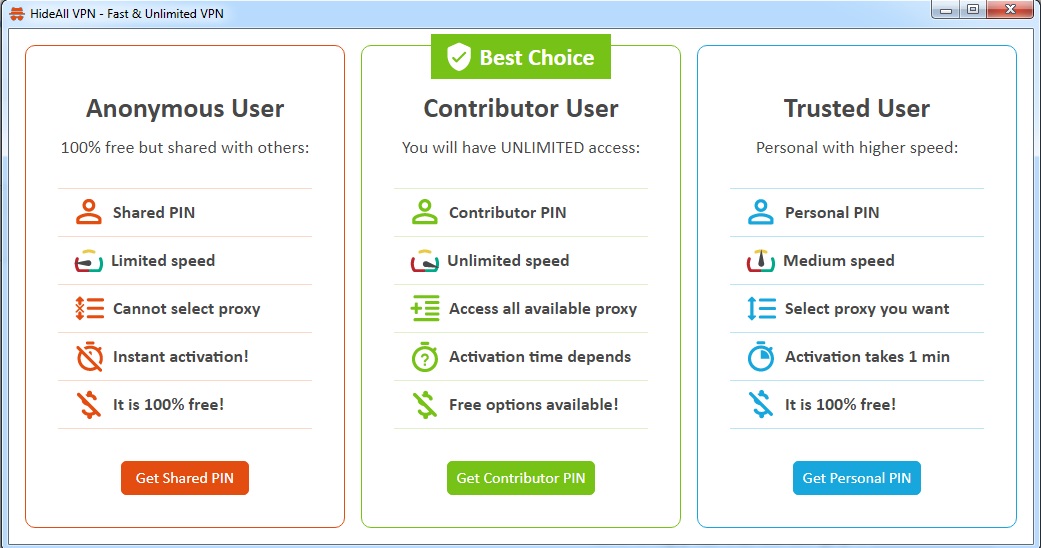1041x548 pixels.
Task: Click the Cannot select proxy list icon
Action: pos(90,308)
